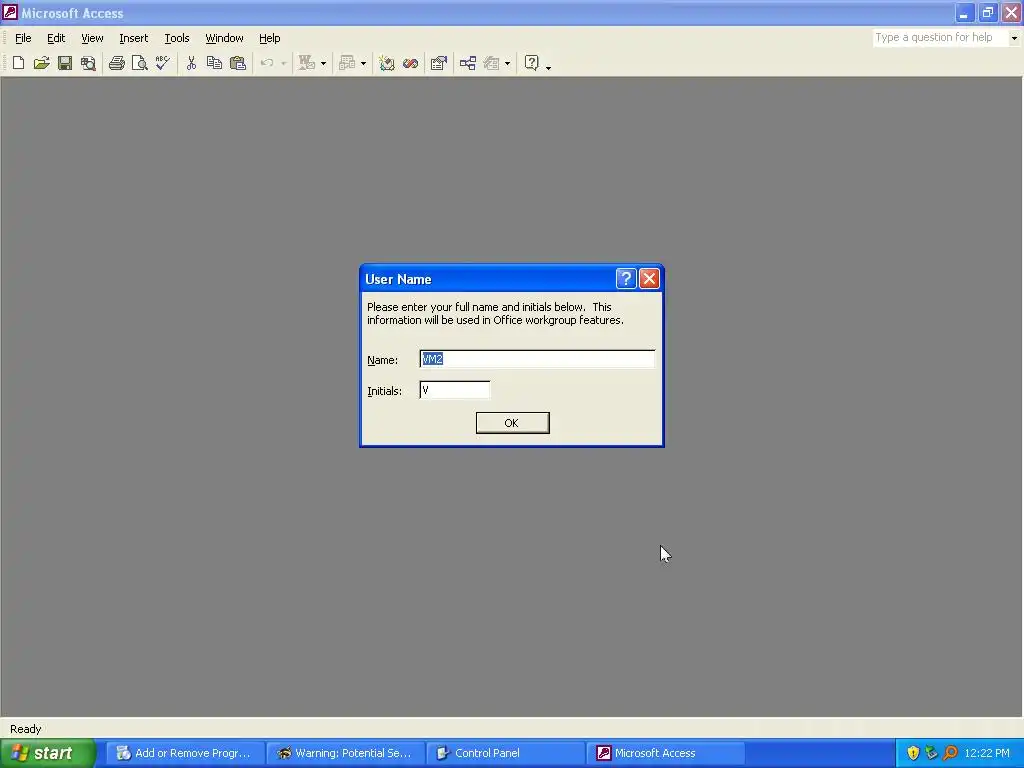Click the Microsoft Script Editor icon
Viewport: 1024px width, 768px height.
[x=410, y=63]
